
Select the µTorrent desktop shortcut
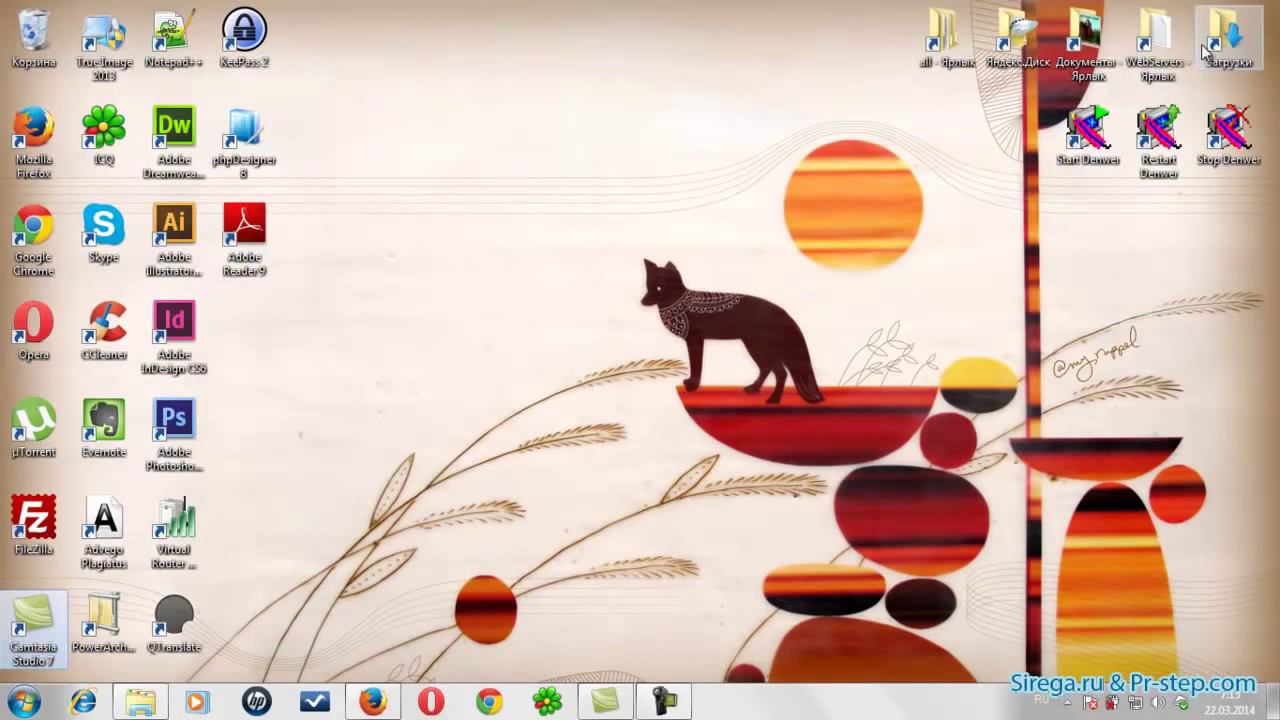[x=33, y=429]
